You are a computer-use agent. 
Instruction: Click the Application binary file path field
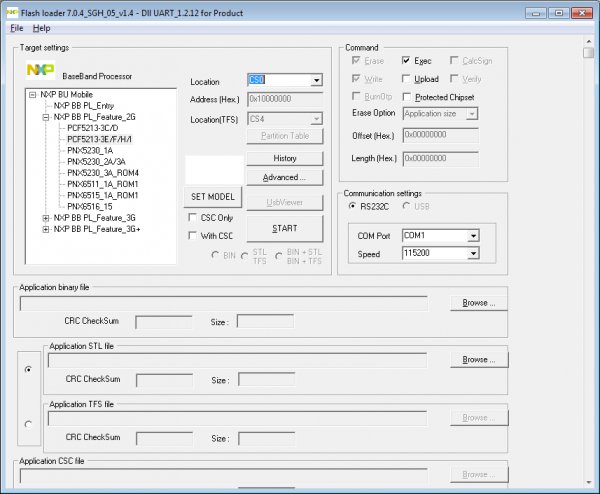[223, 303]
